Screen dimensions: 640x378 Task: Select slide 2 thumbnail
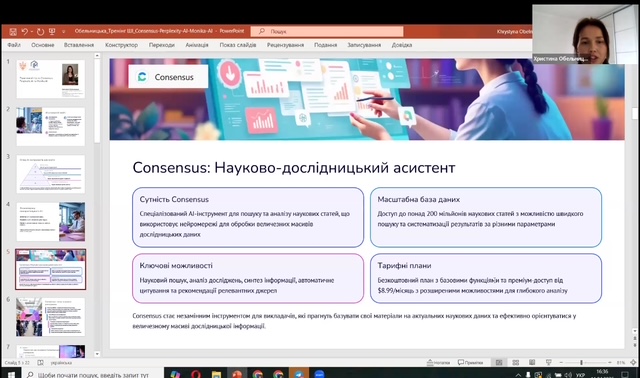pos(51,127)
